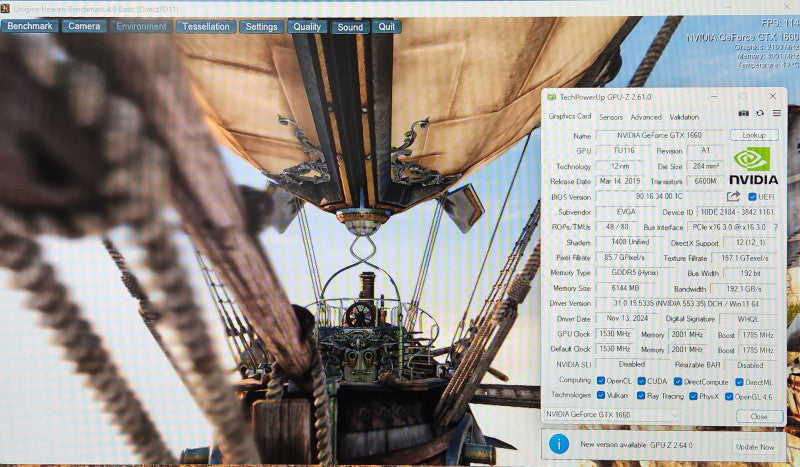The image size is (800, 467).
Task: Click the Close button in GPU-Z
Action: 759,416
